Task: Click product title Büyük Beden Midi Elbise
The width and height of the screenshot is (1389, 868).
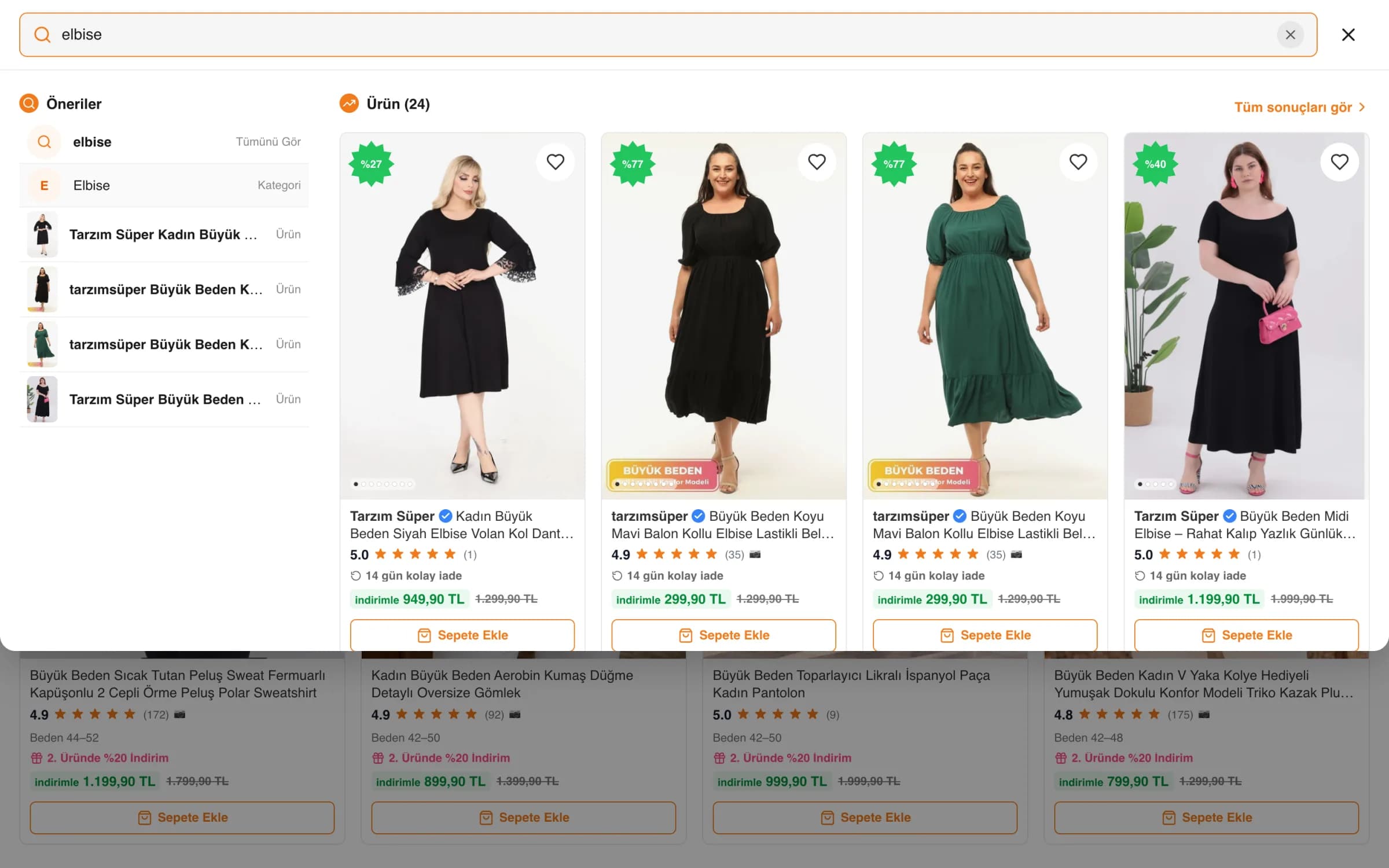Action: (x=1244, y=524)
